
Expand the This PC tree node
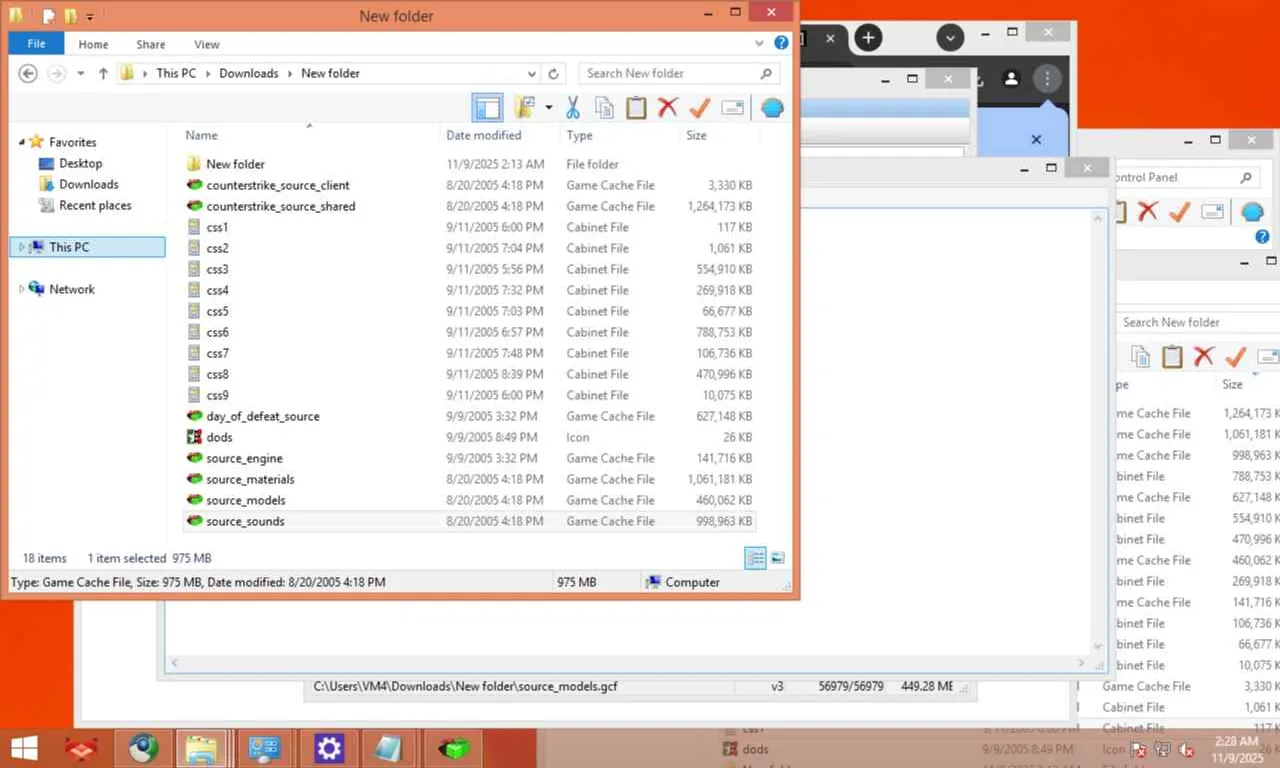(22, 247)
